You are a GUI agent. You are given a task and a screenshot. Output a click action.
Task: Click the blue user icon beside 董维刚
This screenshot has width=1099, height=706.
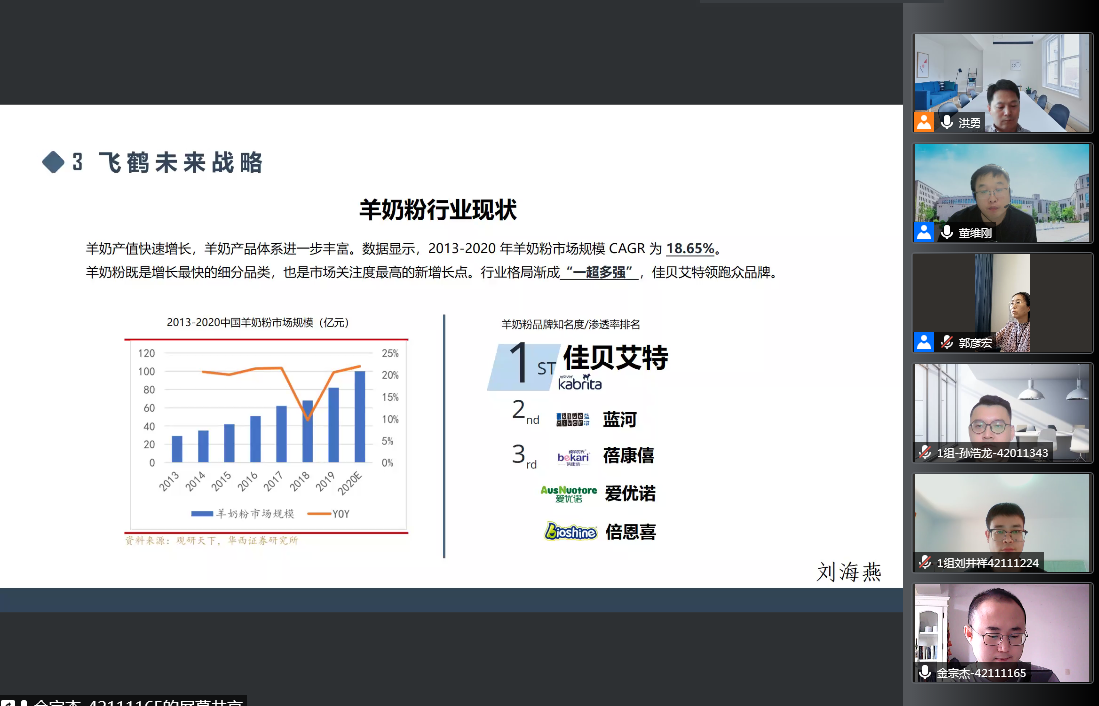(924, 232)
